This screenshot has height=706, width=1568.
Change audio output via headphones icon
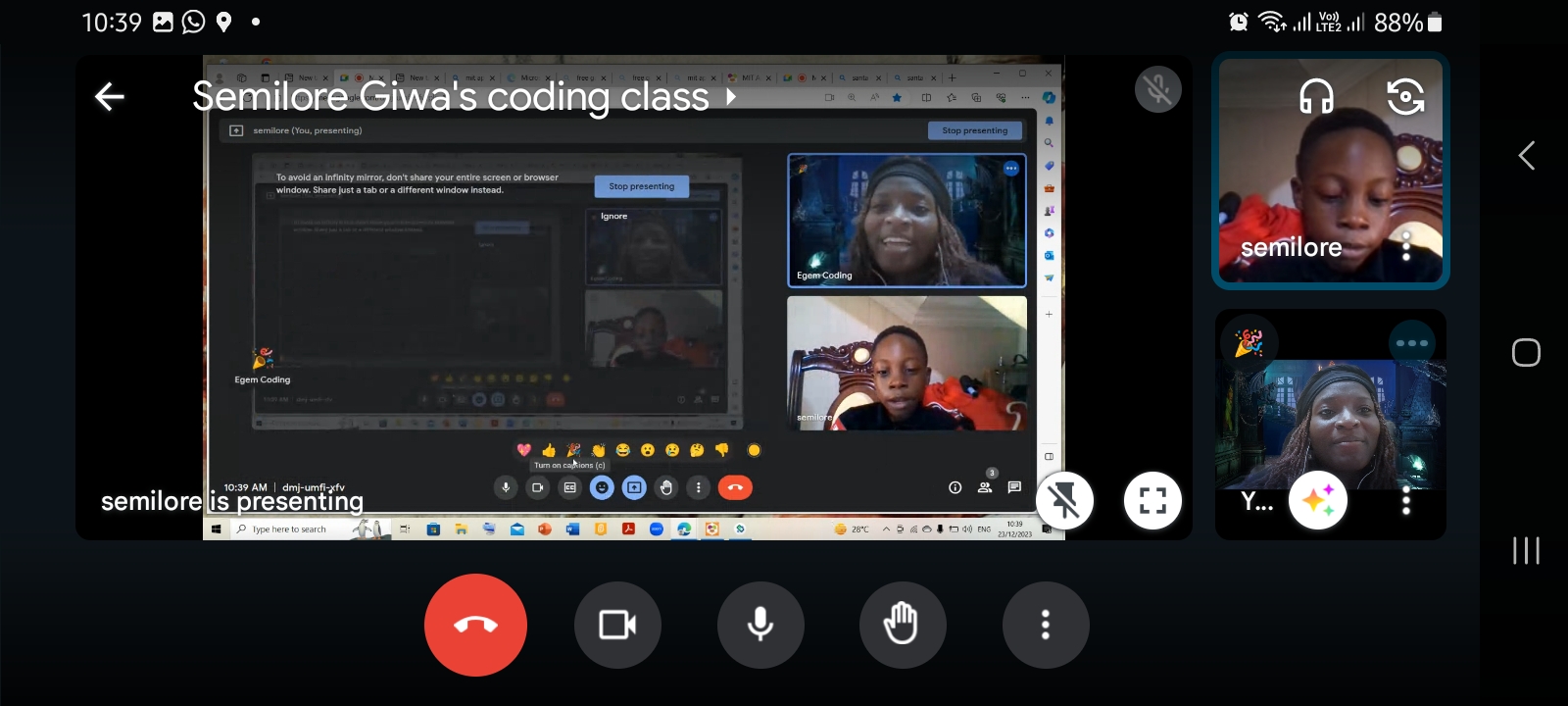coord(1316,96)
